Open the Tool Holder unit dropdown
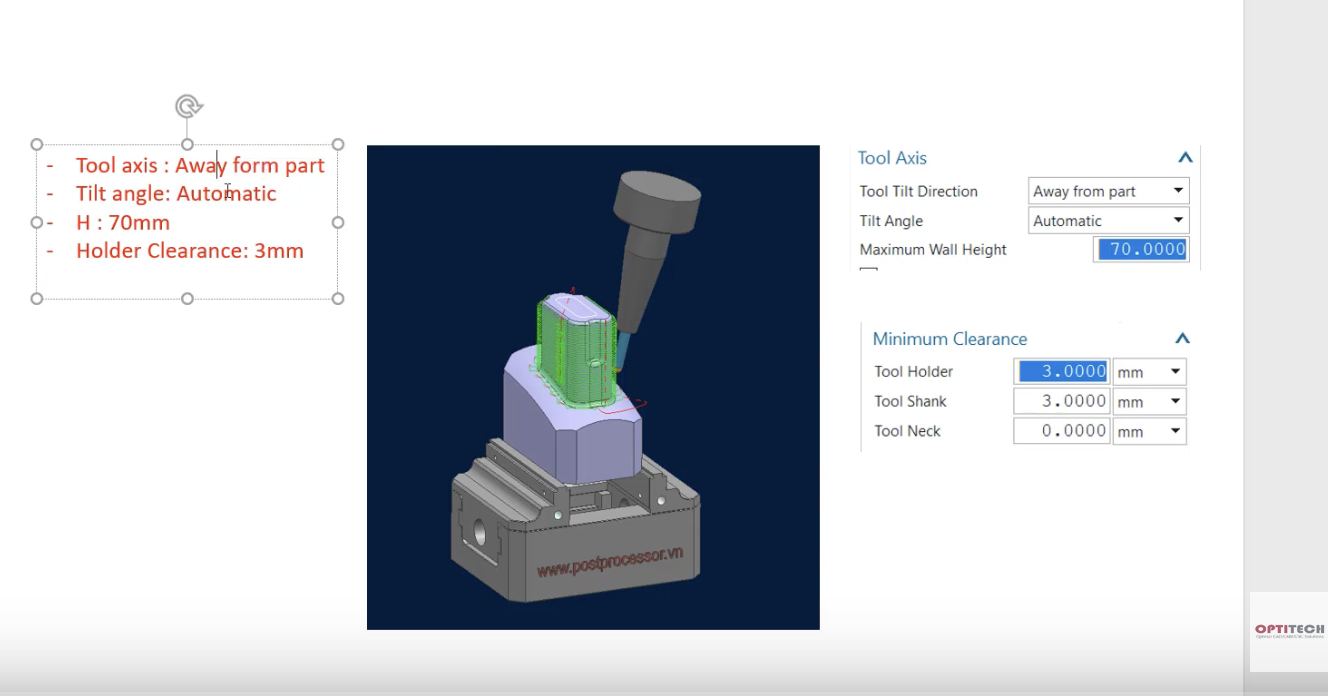Viewport: 1328px width, 696px height. [1150, 372]
